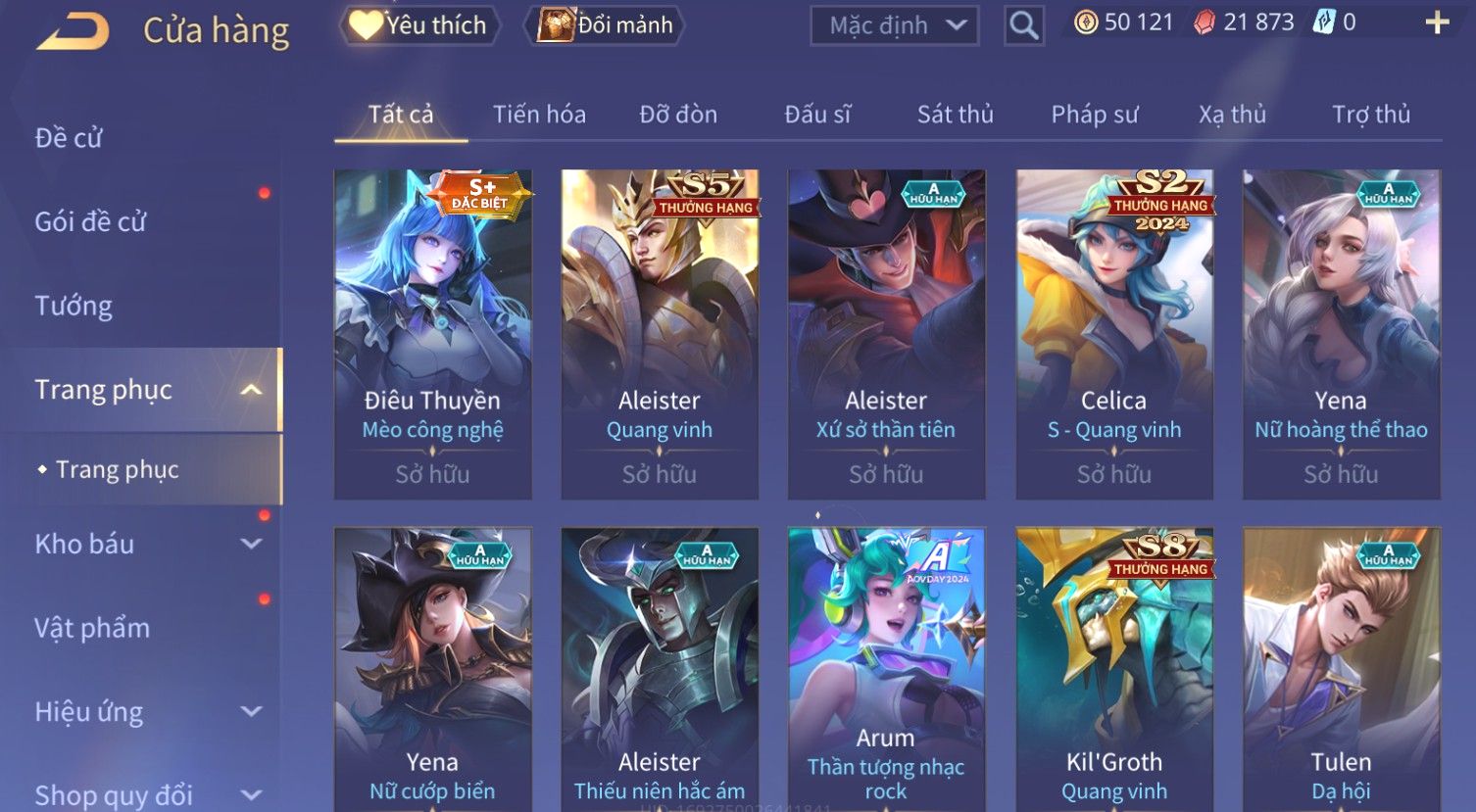This screenshot has height=812, width=1476.
Task: Open the search magnifier icon
Action: coord(1023,25)
